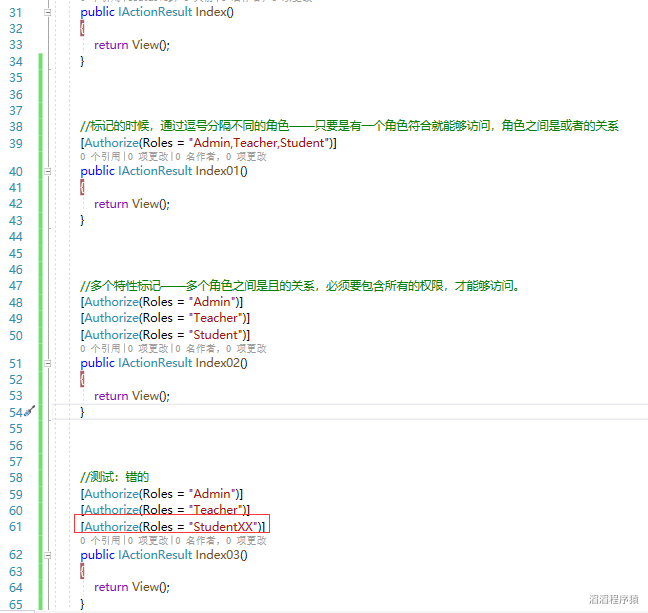
Task: Collapse the Index03() method at line 62
Action: (x=48, y=555)
